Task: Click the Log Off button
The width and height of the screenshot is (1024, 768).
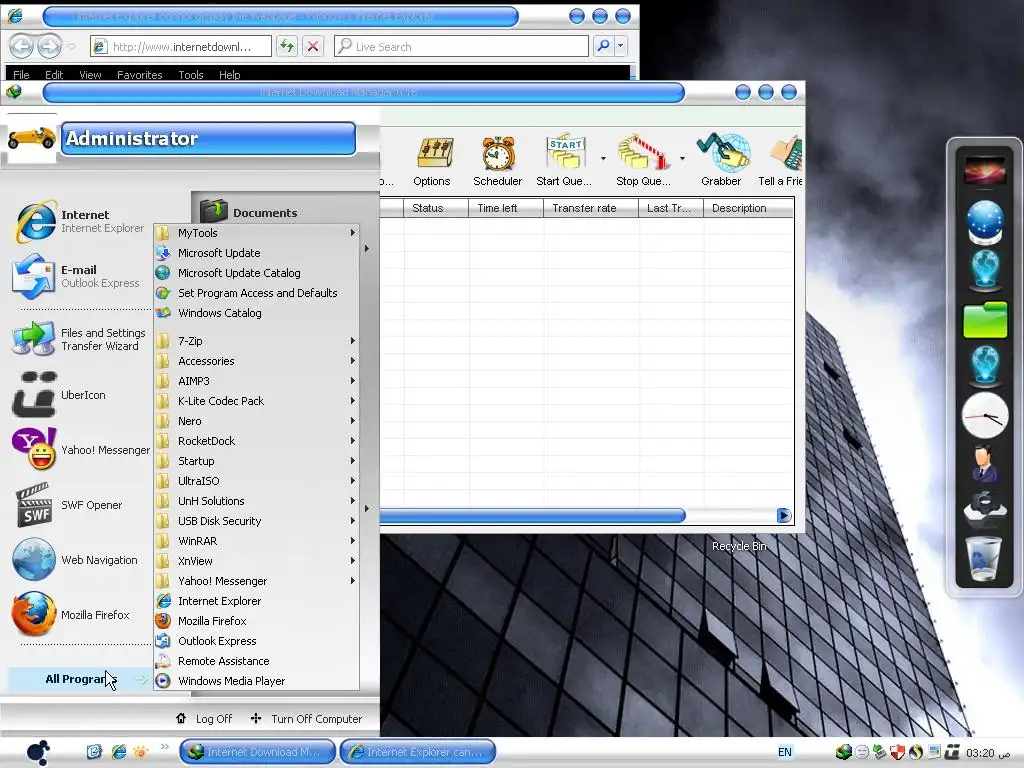Action: (204, 719)
